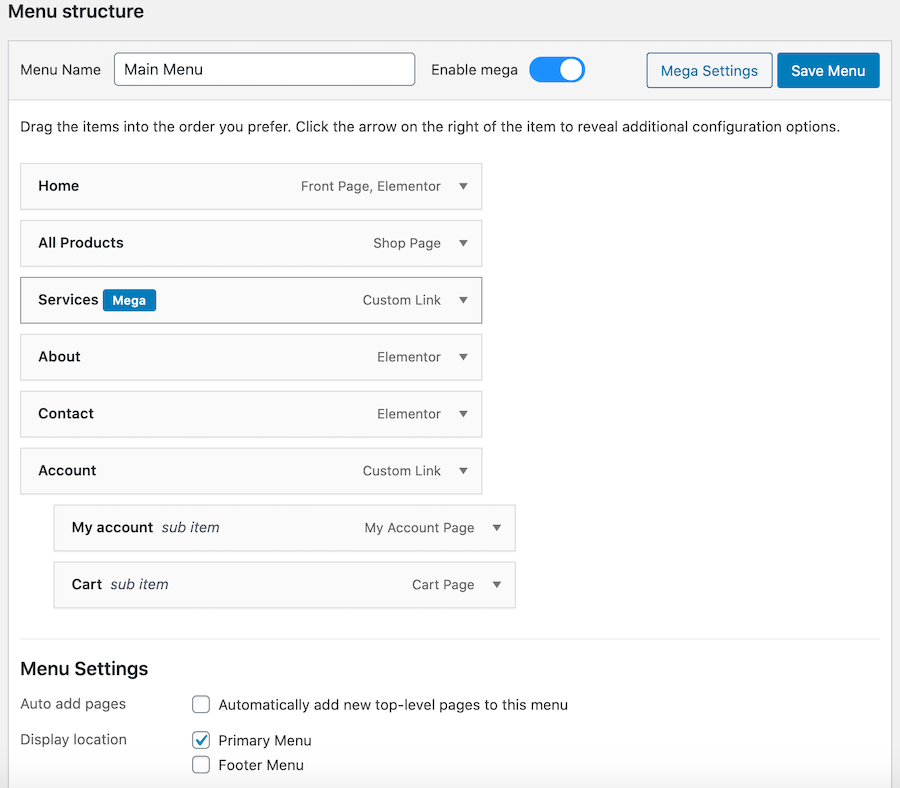Expand the Home menu item arrow
The height and width of the screenshot is (788, 900).
point(463,186)
